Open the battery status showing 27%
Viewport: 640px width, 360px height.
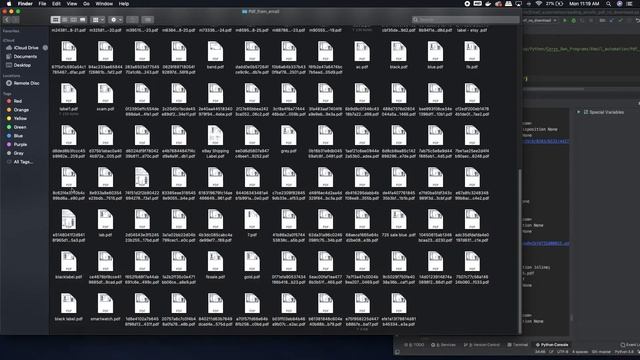tap(554, 4)
